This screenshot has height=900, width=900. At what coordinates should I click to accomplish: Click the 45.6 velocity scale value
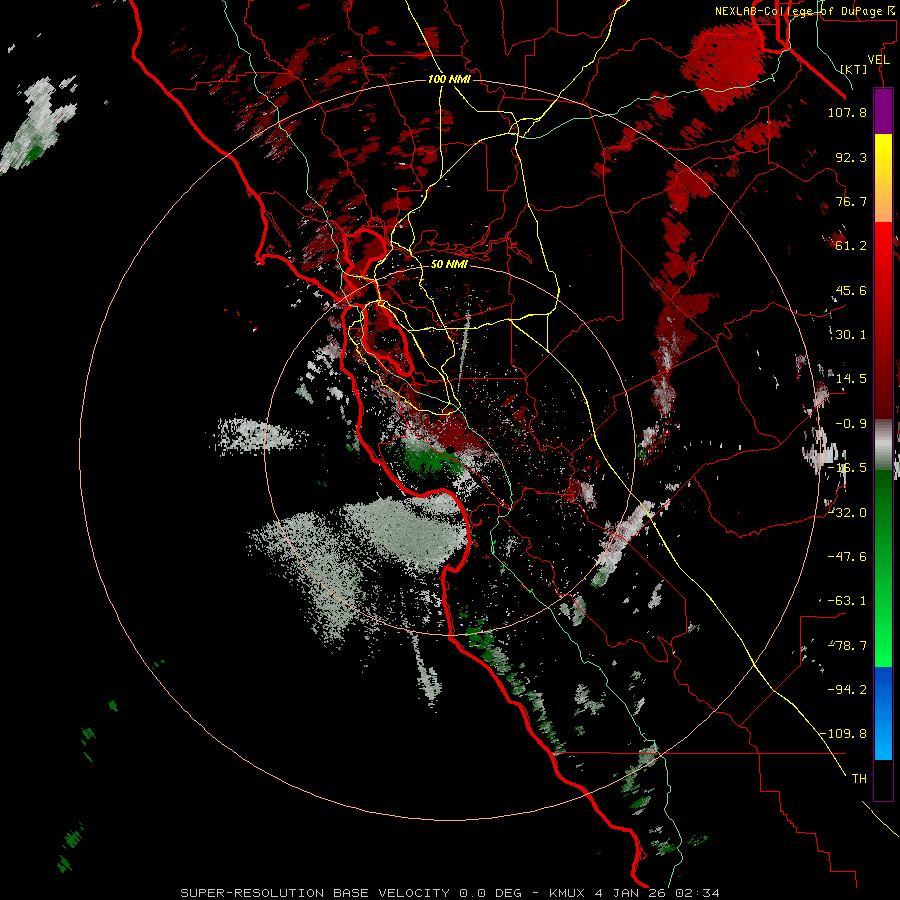coord(851,290)
